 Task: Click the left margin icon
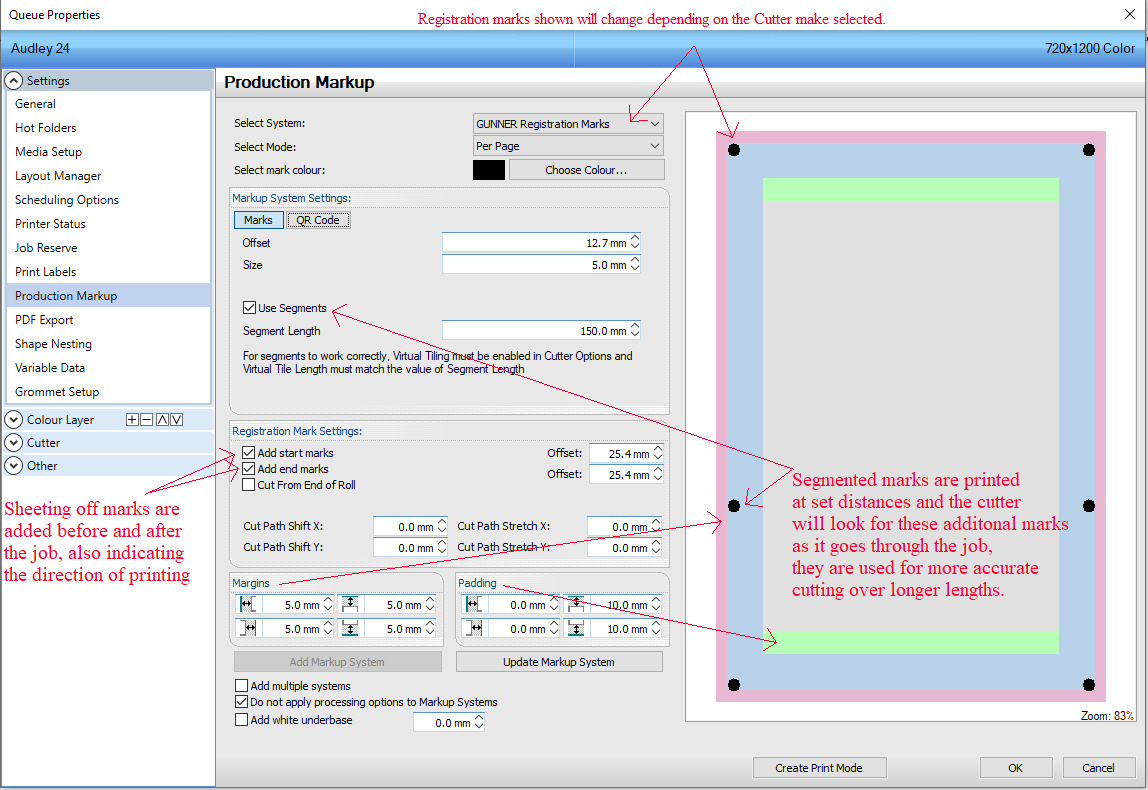(x=247, y=605)
